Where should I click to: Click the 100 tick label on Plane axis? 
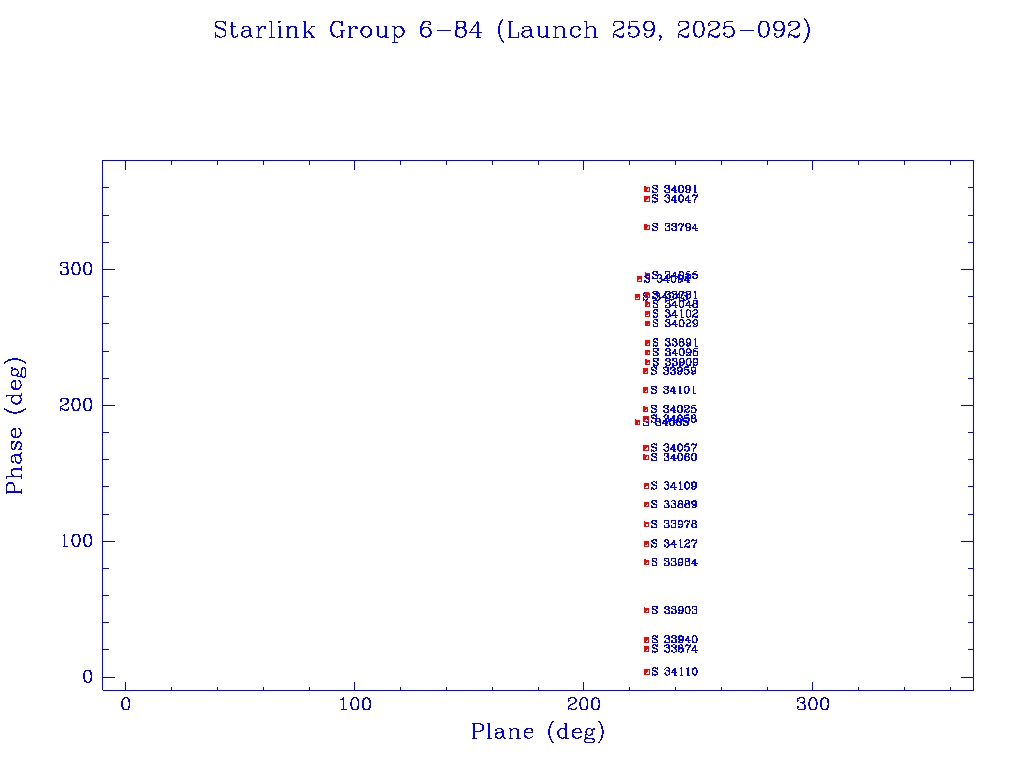[x=355, y=705]
